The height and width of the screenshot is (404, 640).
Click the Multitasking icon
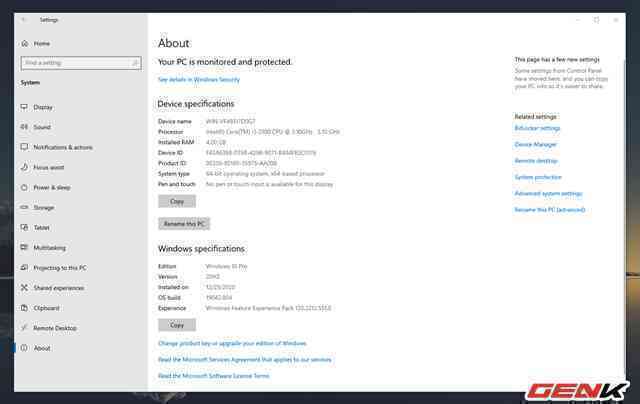(x=24, y=247)
